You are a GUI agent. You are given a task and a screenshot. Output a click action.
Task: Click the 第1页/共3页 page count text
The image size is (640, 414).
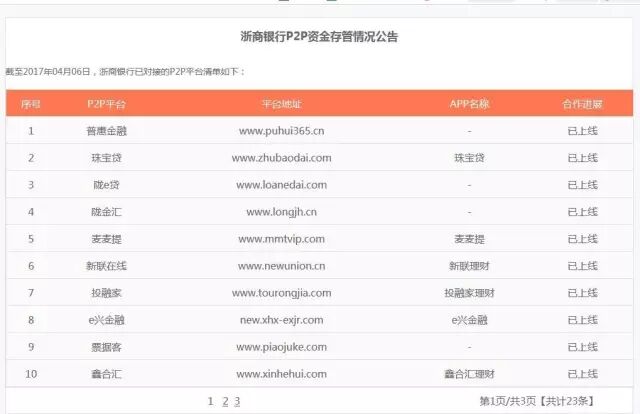pos(507,401)
